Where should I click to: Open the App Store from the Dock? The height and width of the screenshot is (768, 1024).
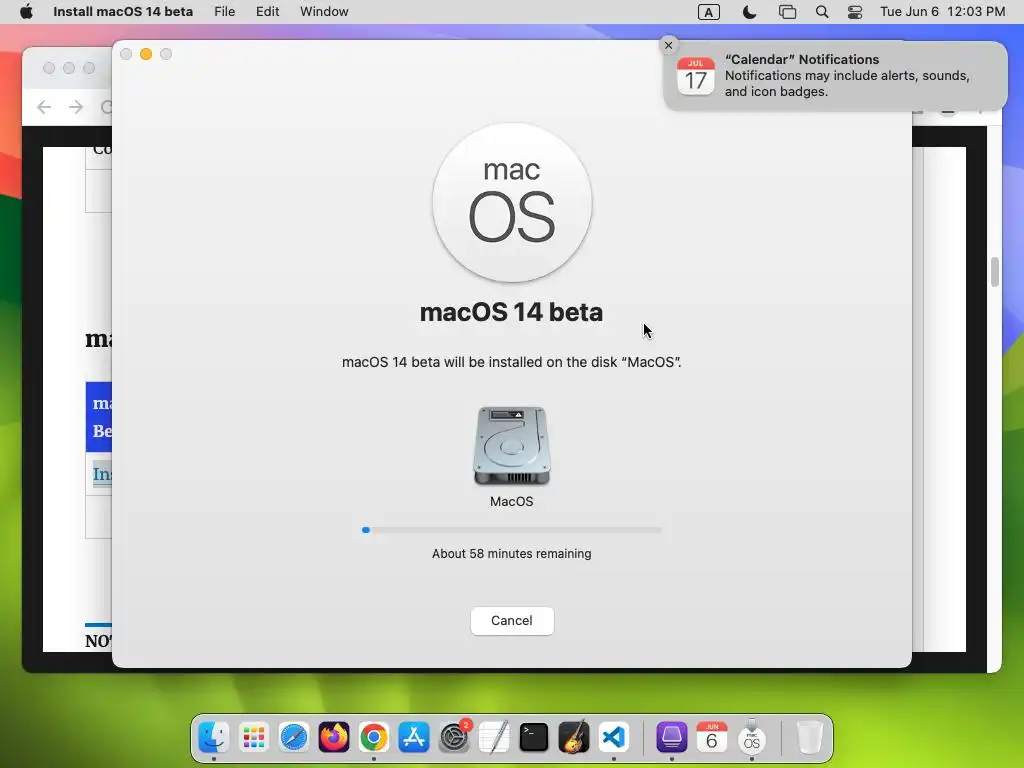coord(414,737)
